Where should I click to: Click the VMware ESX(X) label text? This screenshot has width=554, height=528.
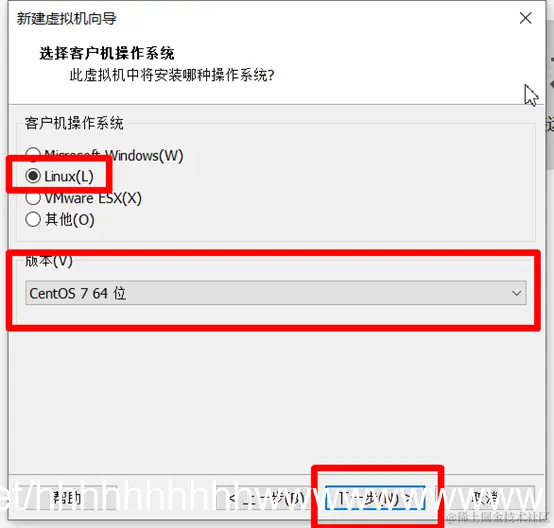(x=93, y=198)
